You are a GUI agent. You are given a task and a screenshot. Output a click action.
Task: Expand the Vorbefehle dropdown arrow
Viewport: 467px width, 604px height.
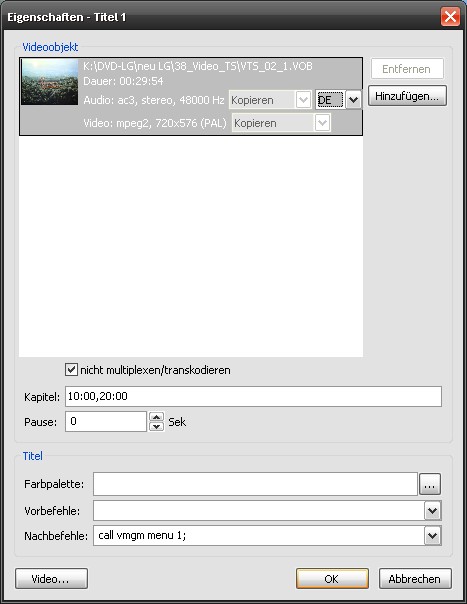433,511
